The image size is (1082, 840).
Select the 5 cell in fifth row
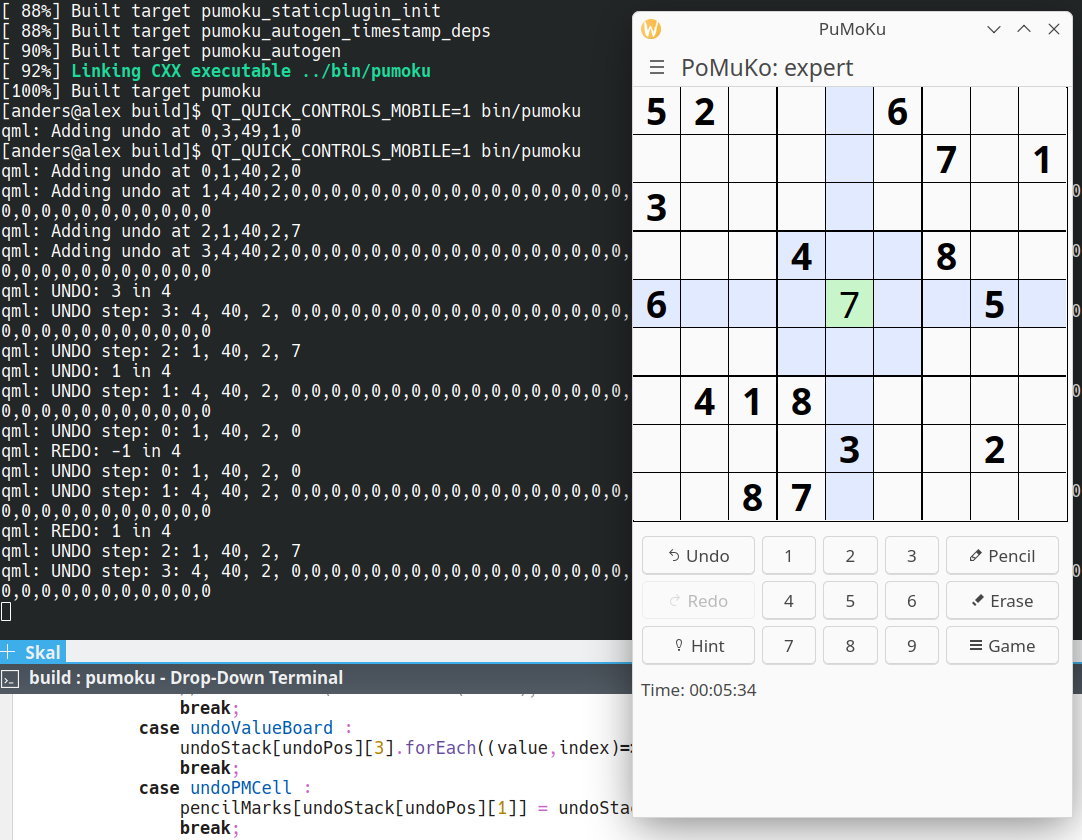point(994,304)
